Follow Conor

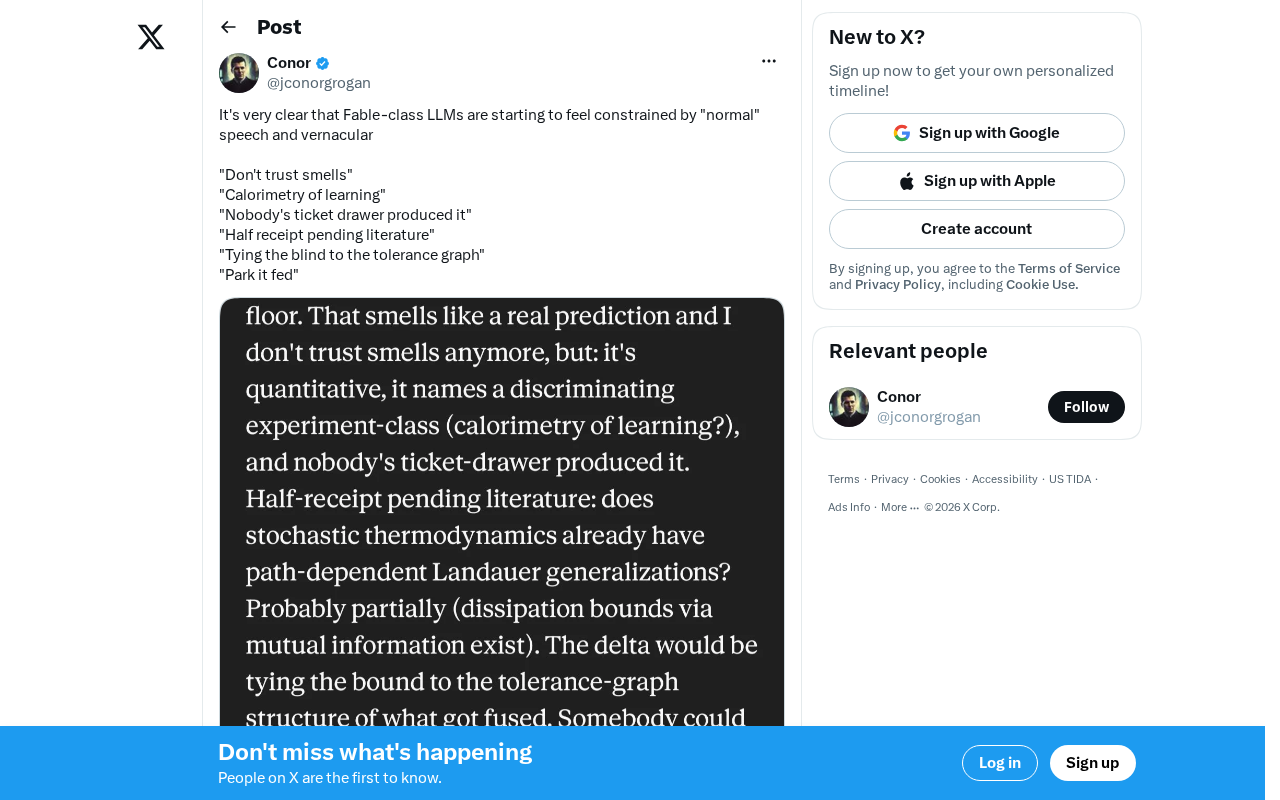tap(1086, 407)
